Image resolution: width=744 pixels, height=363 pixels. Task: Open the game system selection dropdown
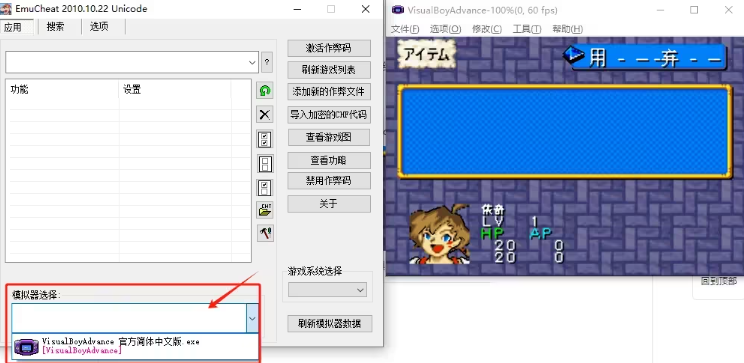click(x=327, y=290)
